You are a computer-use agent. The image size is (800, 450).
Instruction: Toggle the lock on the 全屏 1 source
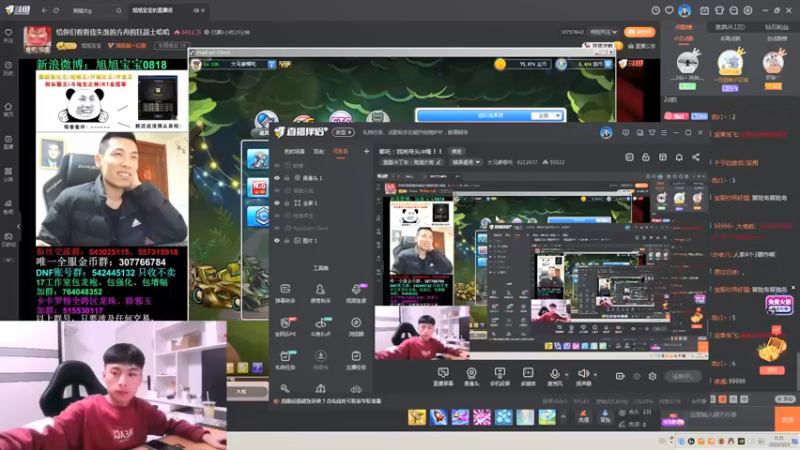[287, 203]
